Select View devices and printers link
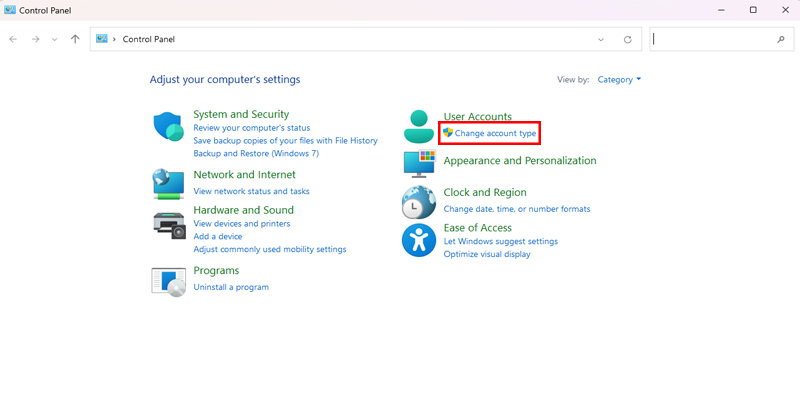The height and width of the screenshot is (412, 800). coord(243,225)
